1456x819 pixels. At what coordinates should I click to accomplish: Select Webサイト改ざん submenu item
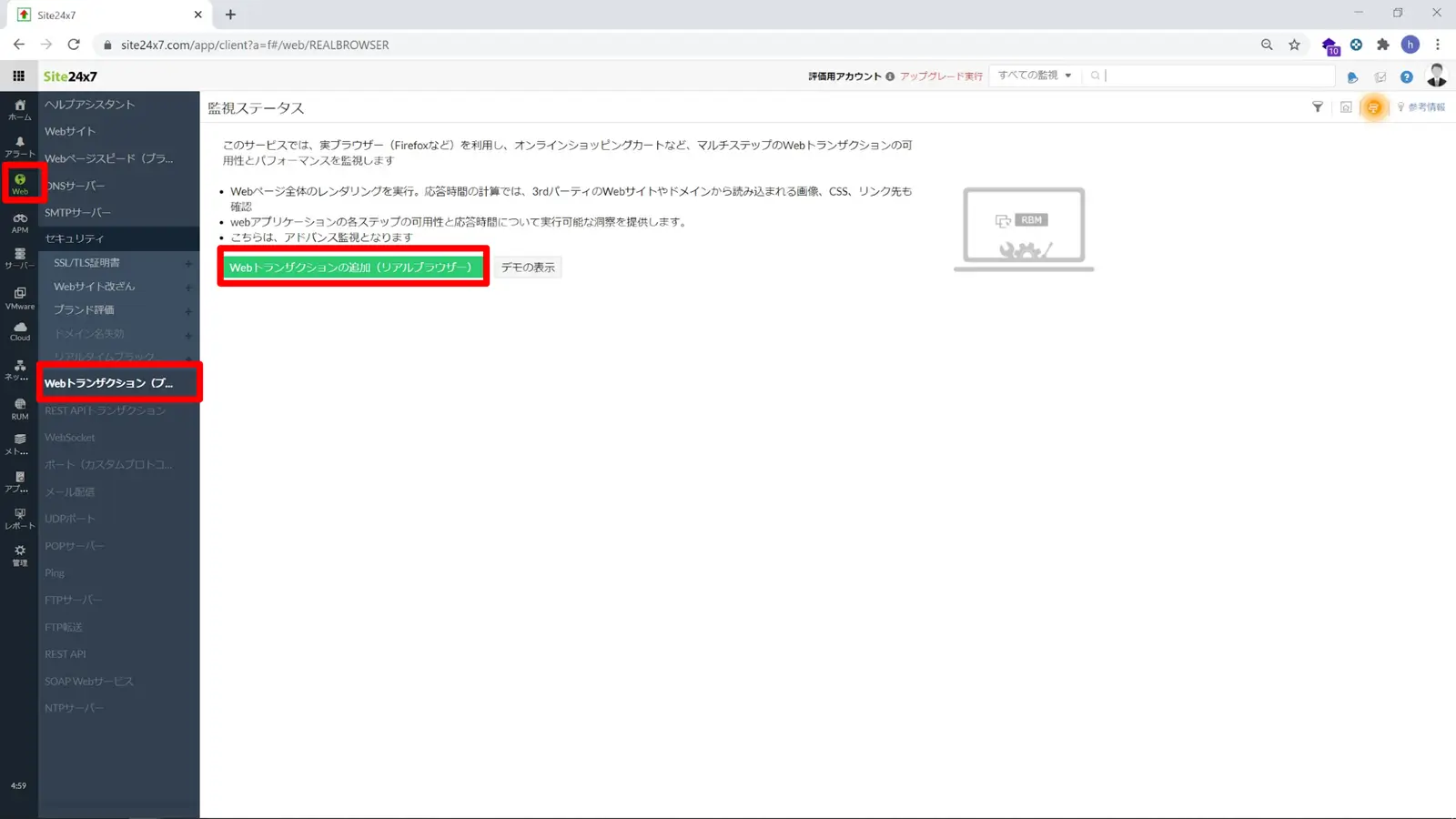(x=94, y=287)
